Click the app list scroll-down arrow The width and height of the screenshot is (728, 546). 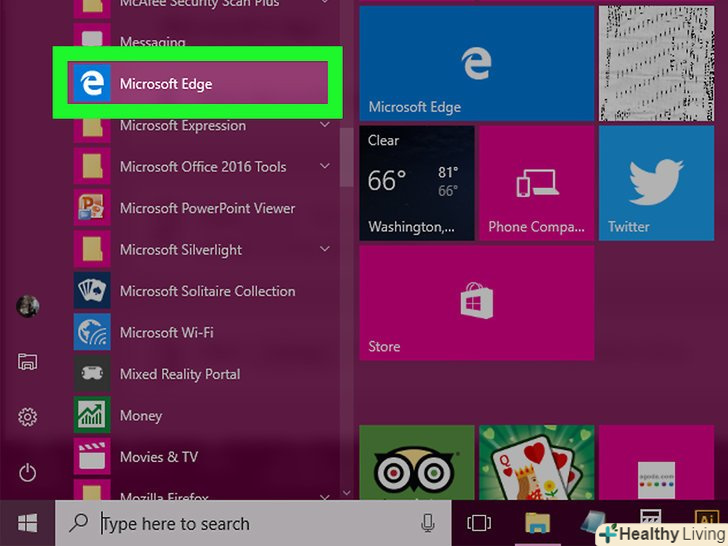click(x=346, y=493)
